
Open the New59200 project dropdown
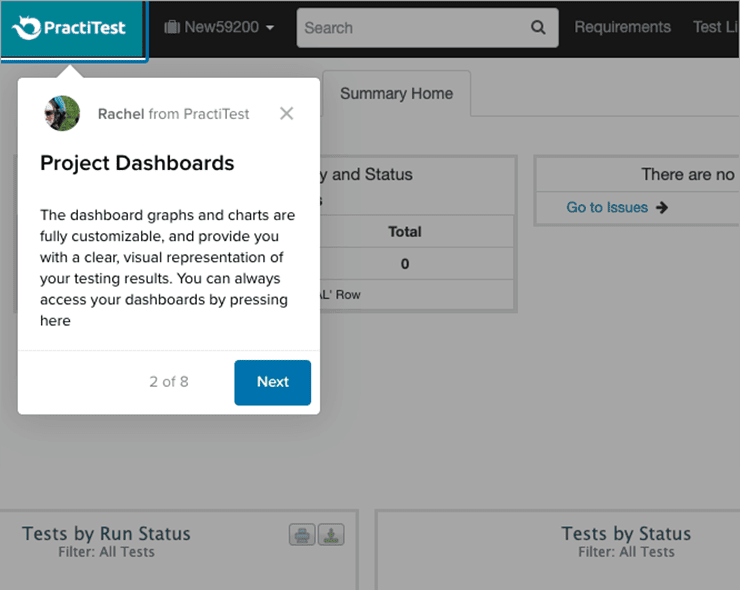(219, 27)
